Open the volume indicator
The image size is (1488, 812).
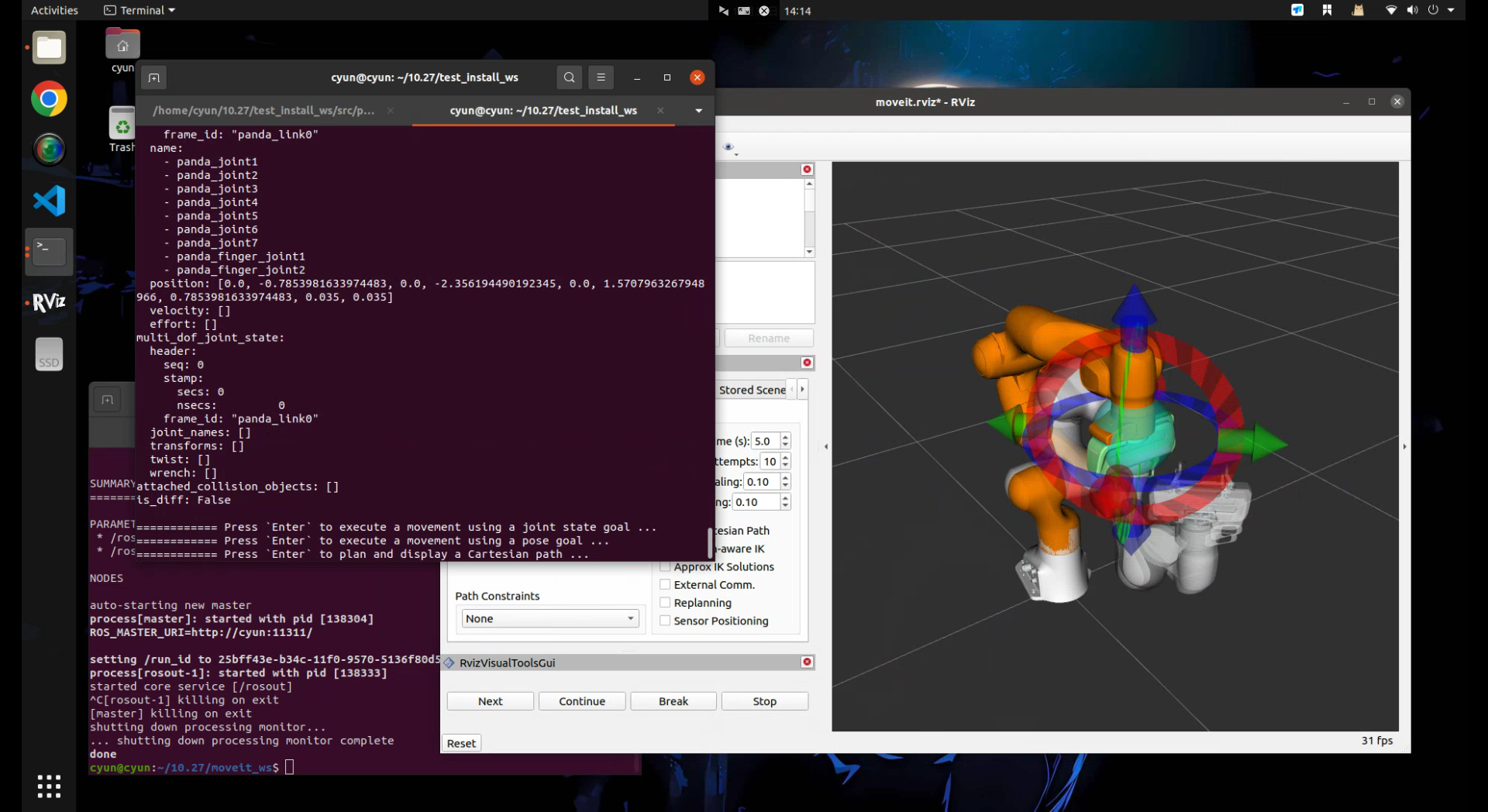click(1412, 10)
